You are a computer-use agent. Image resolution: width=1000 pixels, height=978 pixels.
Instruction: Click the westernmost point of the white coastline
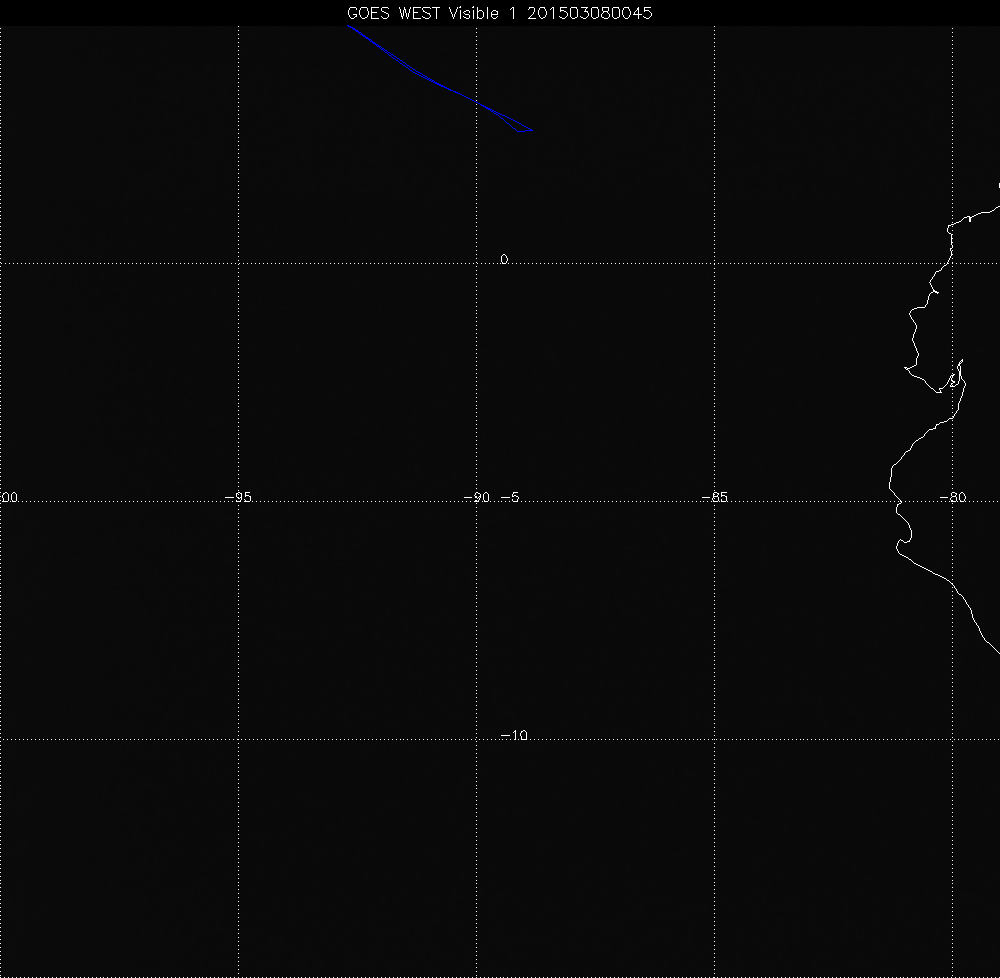(889, 483)
